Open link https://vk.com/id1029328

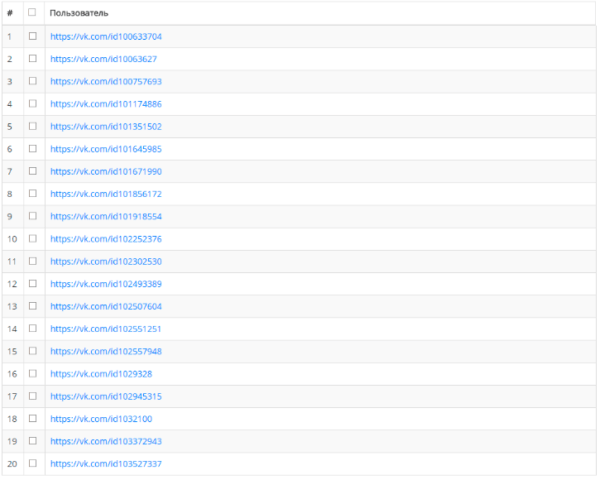click(x=101, y=374)
